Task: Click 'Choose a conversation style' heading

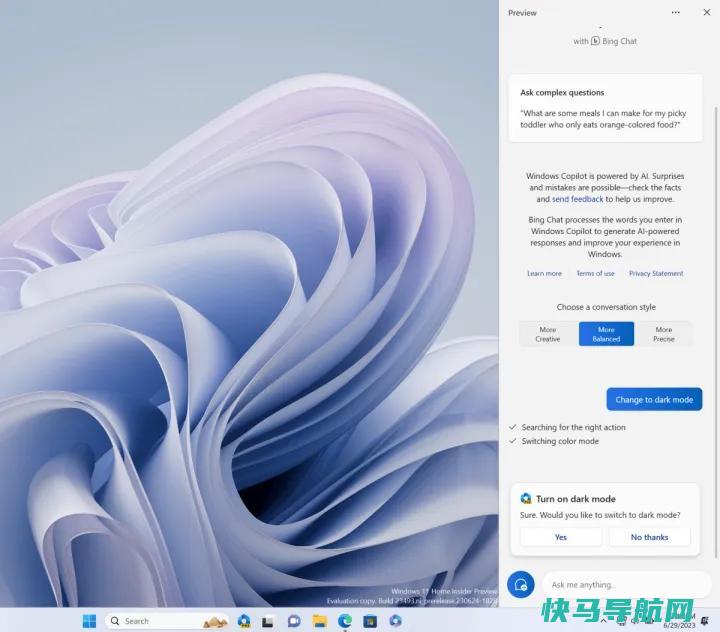Action: tap(606, 307)
